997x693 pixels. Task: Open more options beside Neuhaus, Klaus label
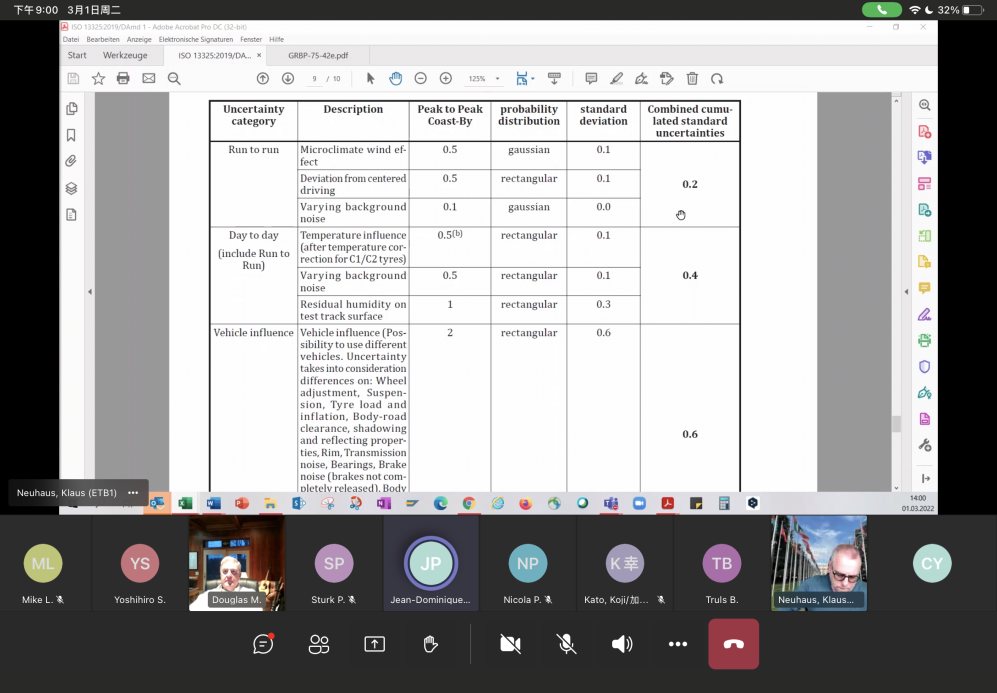133,493
